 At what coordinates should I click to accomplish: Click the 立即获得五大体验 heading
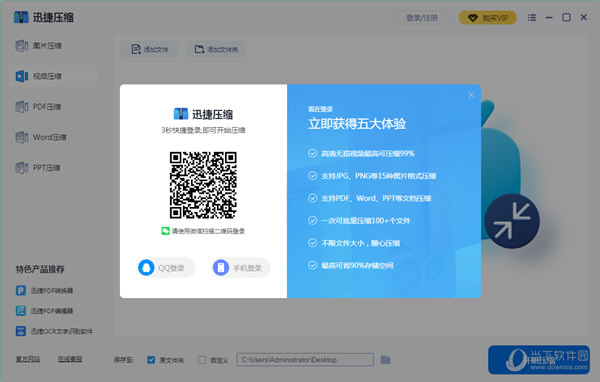coord(357,124)
